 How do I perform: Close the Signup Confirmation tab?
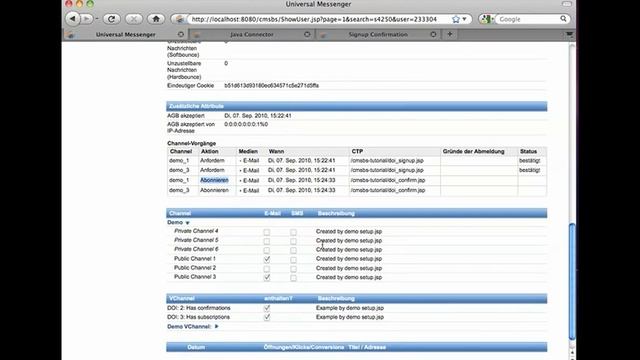[433, 34]
